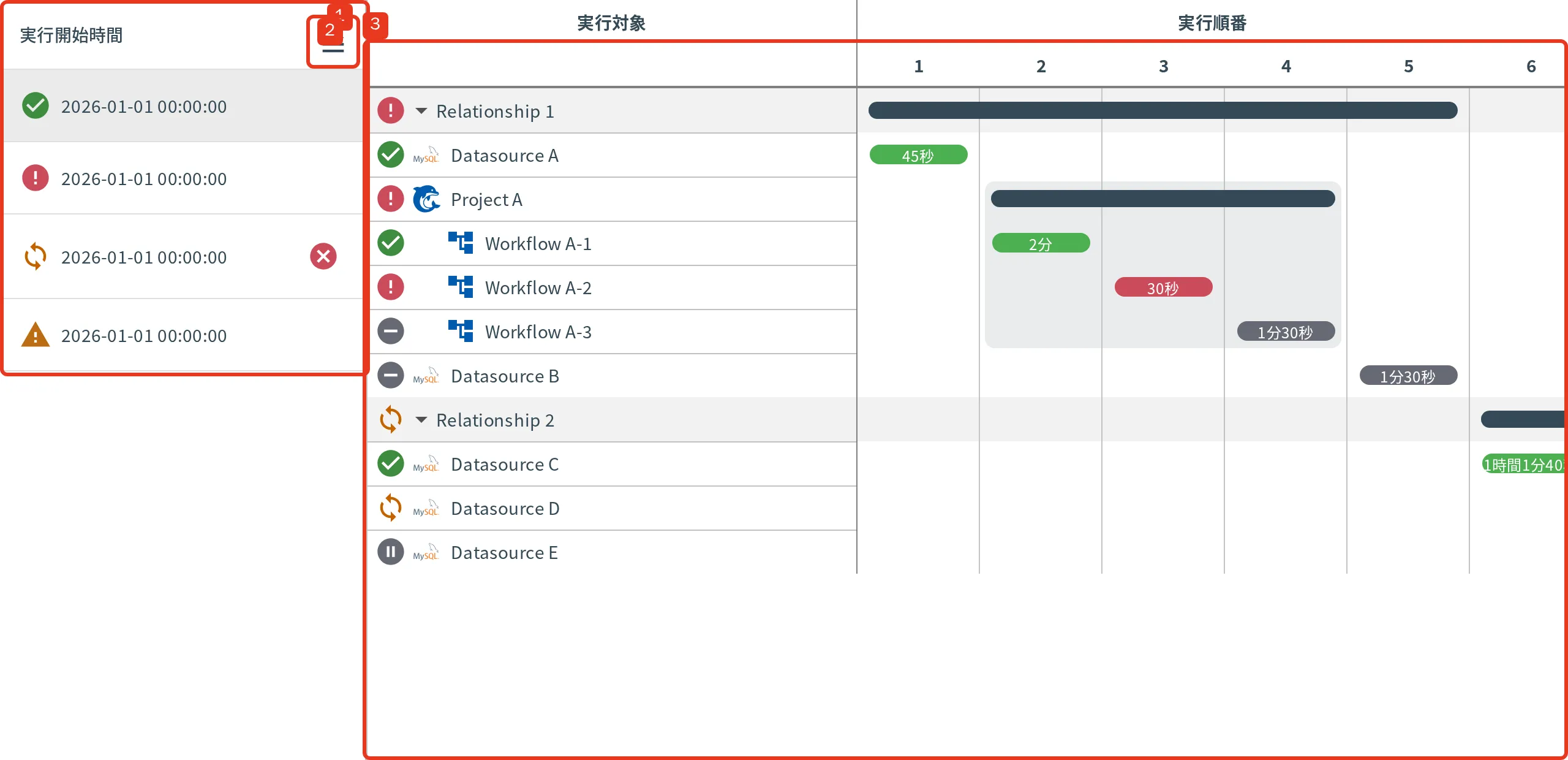The width and height of the screenshot is (1568, 760).
Task: Click the red 30秒 duration bar
Action: point(1163,287)
